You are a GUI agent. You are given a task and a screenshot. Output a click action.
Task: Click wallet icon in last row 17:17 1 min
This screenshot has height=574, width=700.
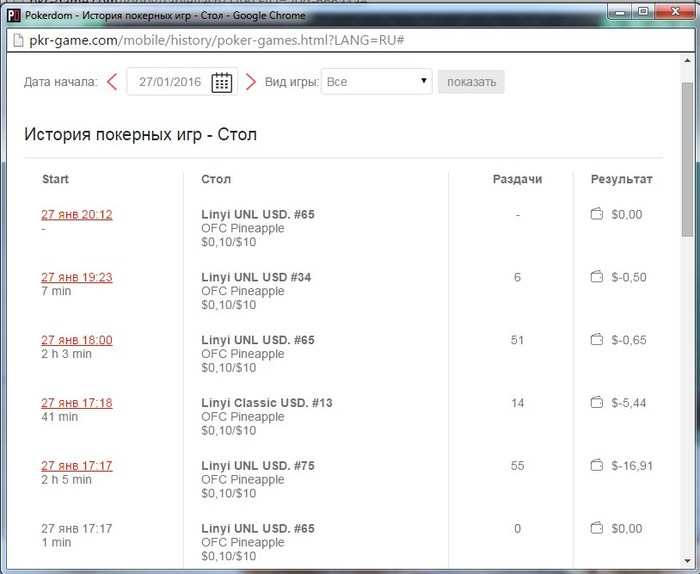[x=597, y=528]
